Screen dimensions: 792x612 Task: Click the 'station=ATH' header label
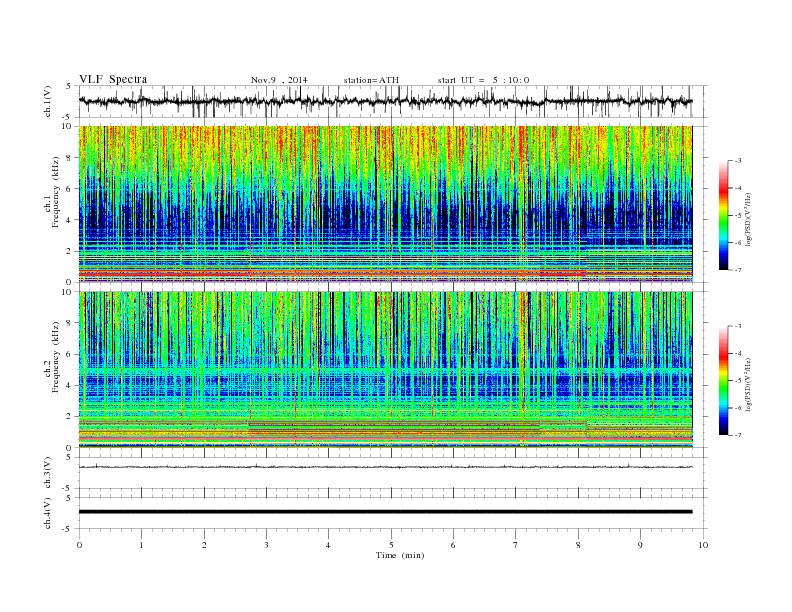pyautogui.click(x=371, y=80)
